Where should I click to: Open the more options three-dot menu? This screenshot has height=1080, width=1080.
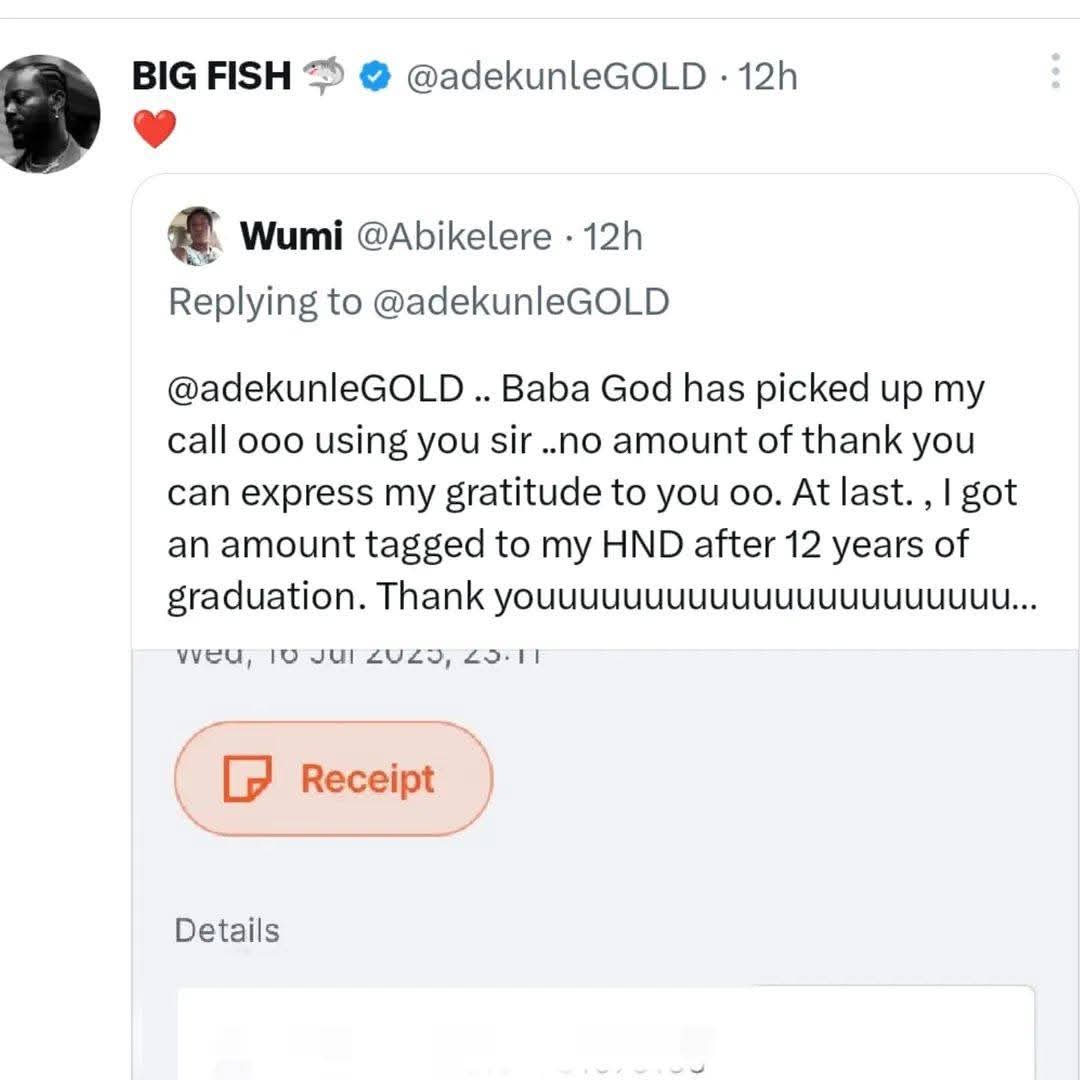pos(1055,71)
